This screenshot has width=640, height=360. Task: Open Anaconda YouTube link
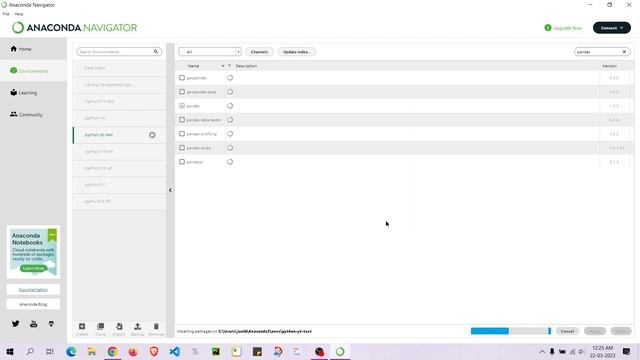point(33,324)
